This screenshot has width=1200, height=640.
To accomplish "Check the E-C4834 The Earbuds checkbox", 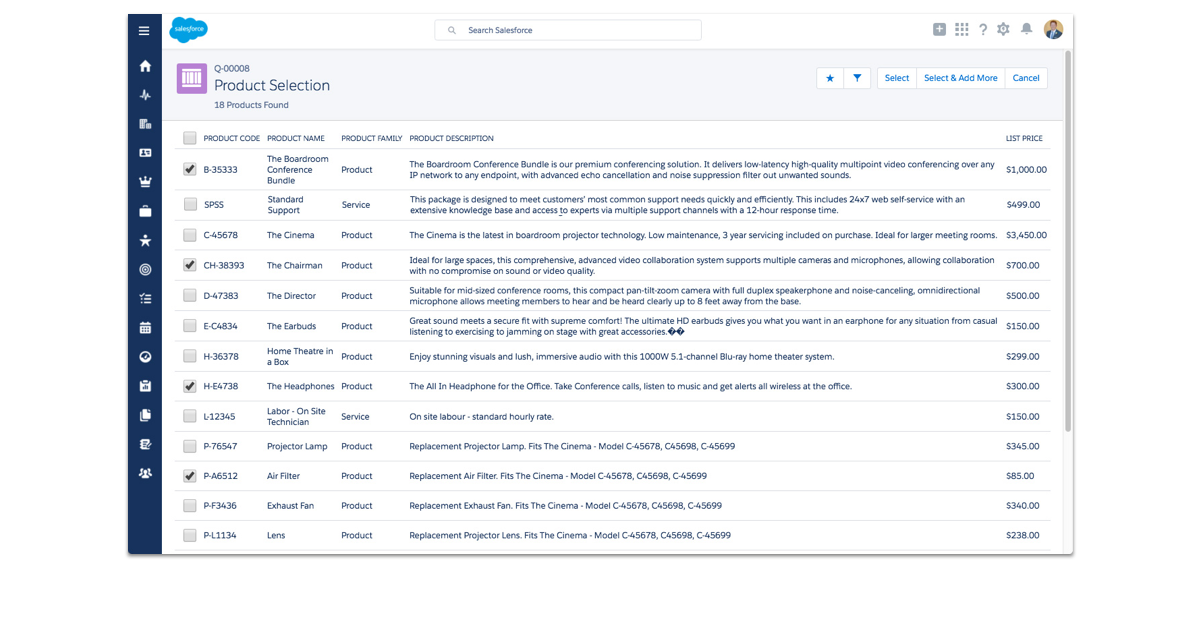I will 190,326.
